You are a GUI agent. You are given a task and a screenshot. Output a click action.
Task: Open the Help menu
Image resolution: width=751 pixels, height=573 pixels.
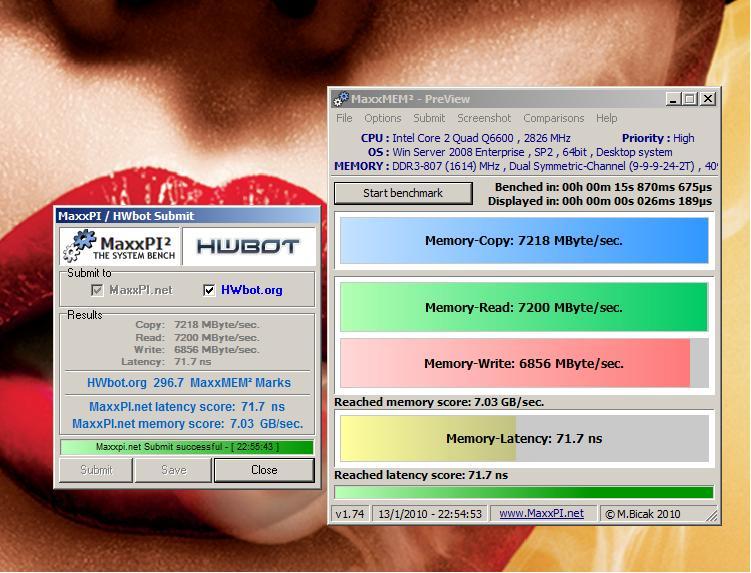pos(606,118)
